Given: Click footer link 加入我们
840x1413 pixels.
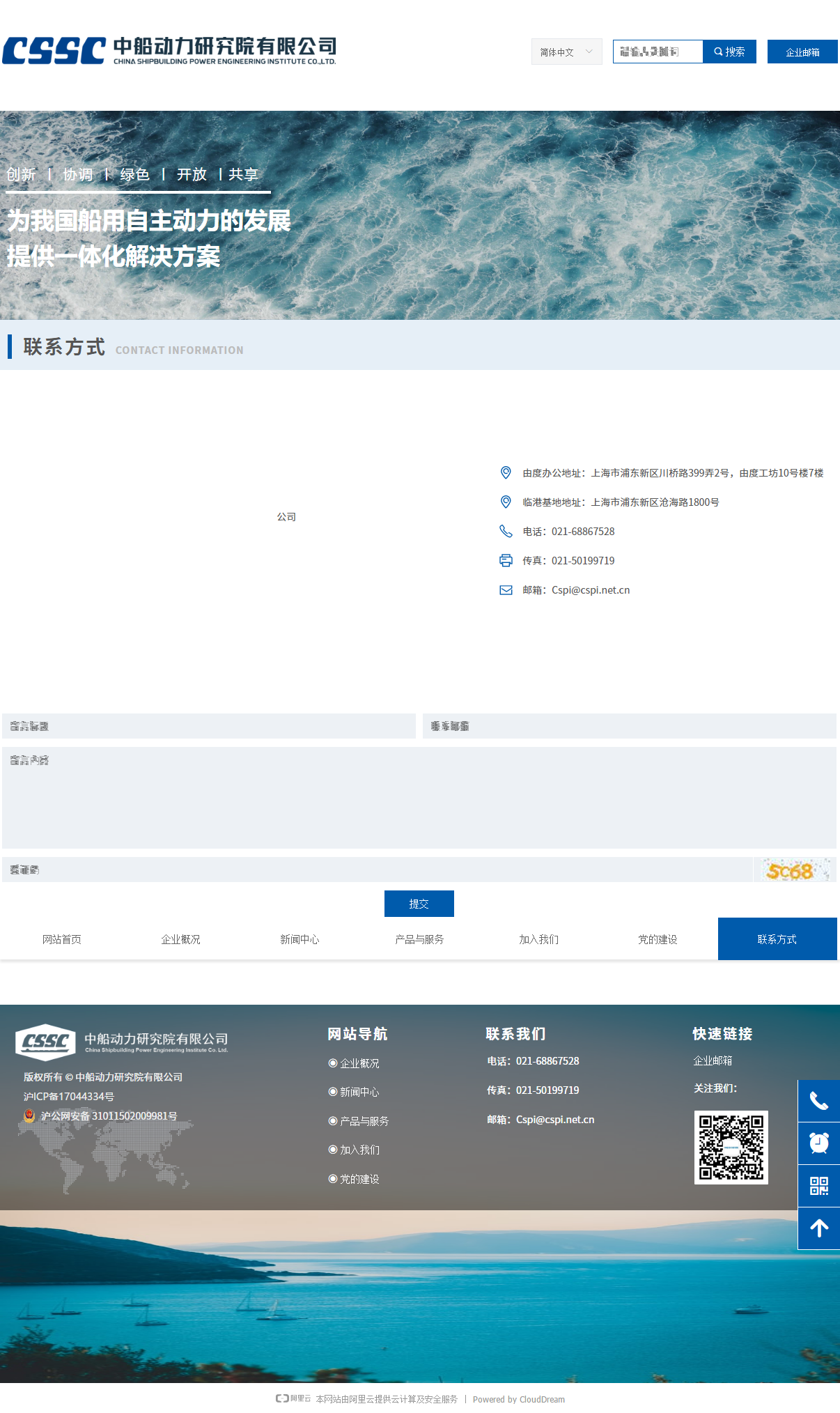Looking at the screenshot, I should coord(359,1150).
